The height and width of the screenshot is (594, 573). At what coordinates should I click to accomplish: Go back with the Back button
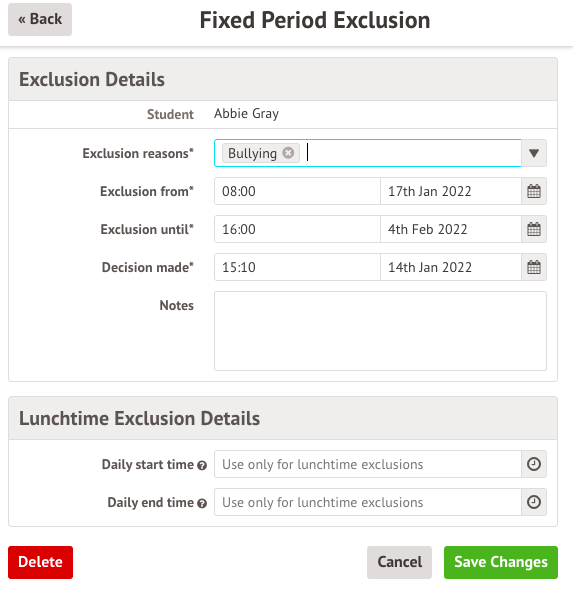tap(40, 19)
